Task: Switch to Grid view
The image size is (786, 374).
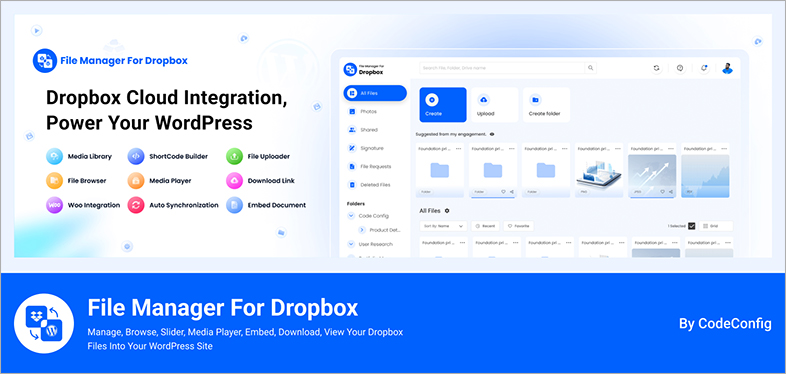Action: pyautogui.click(x=716, y=226)
